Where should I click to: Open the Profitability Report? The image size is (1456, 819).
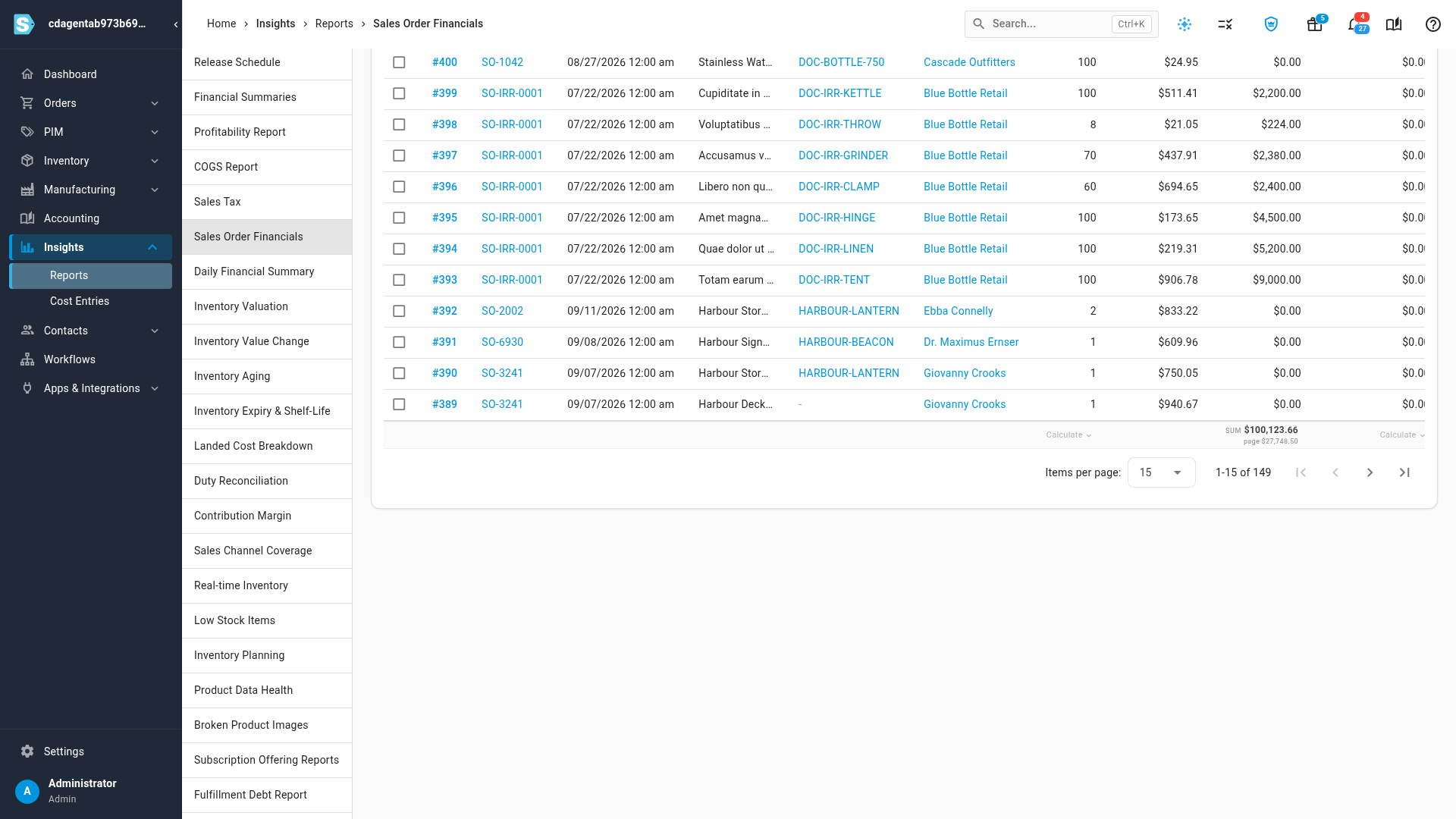point(267,132)
